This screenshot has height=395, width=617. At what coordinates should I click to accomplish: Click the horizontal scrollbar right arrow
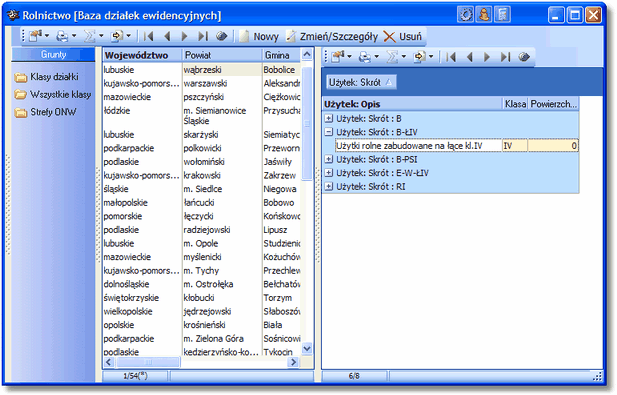pos(293,362)
